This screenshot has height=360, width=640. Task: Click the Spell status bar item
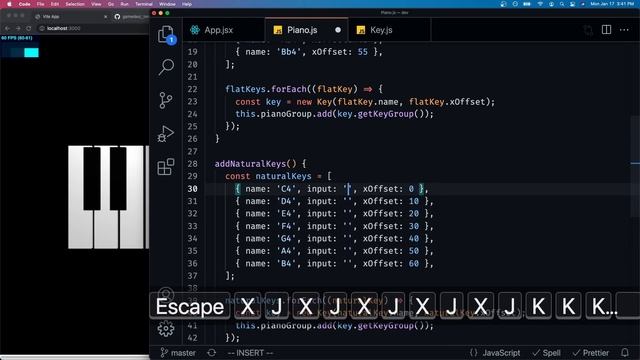(547, 353)
